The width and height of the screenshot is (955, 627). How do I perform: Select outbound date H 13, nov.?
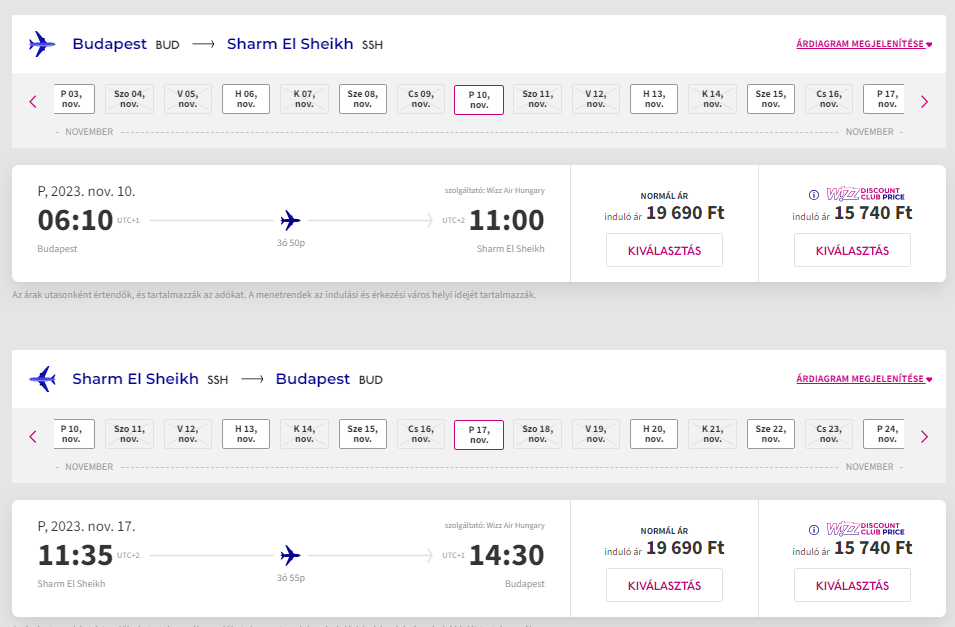coord(654,99)
